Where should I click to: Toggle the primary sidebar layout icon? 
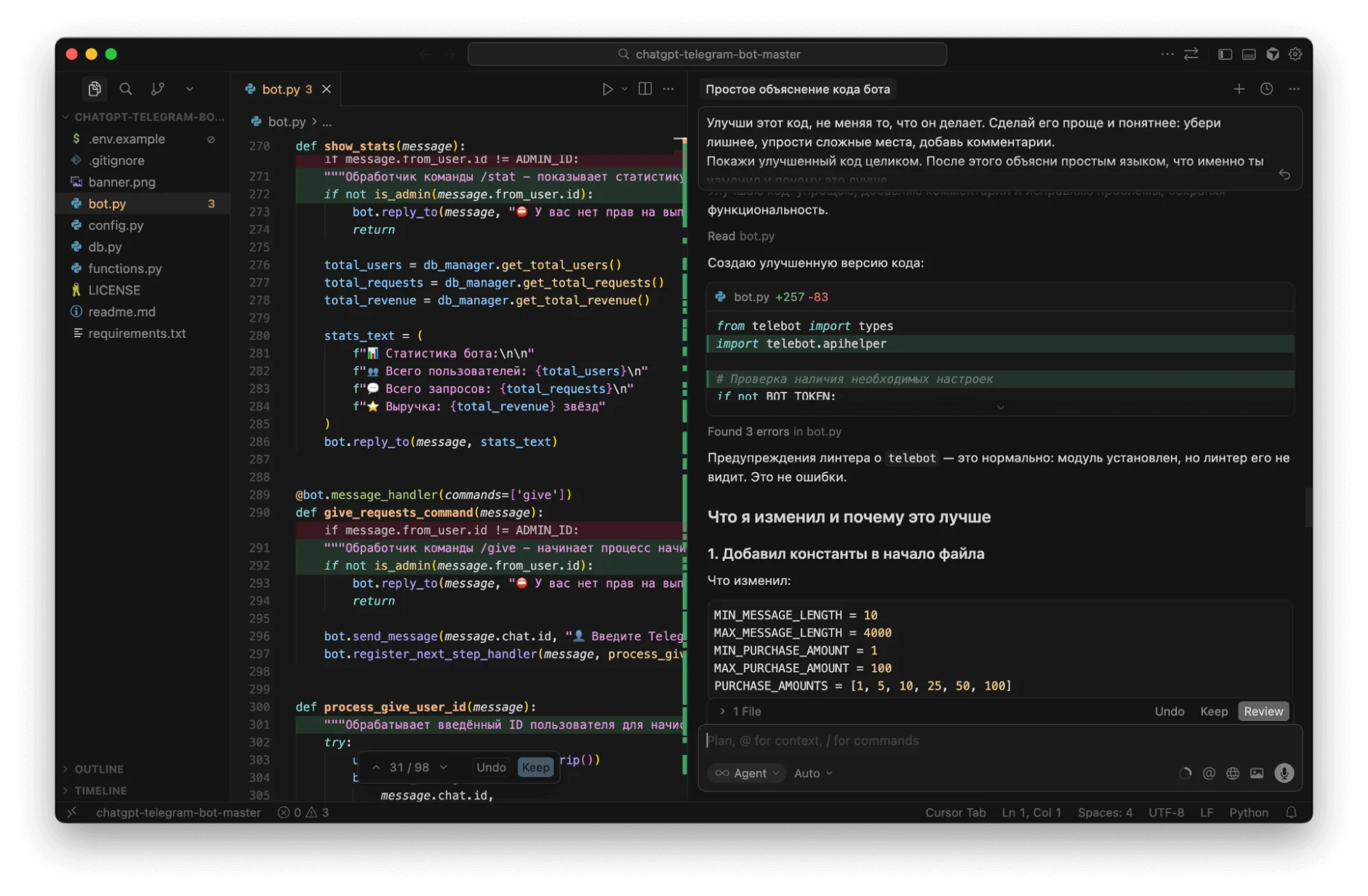pyautogui.click(x=1225, y=54)
